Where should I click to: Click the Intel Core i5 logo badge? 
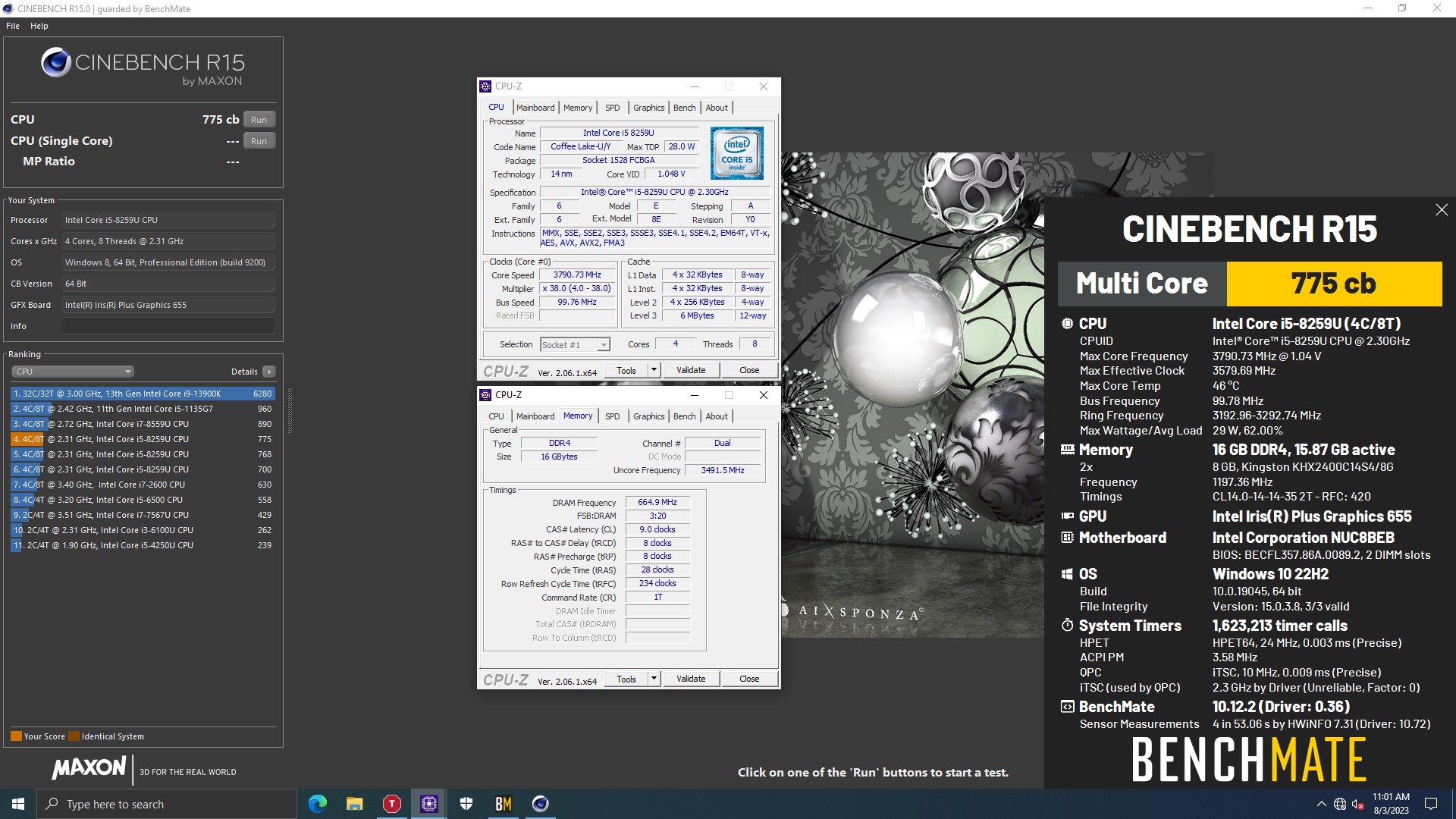point(737,152)
